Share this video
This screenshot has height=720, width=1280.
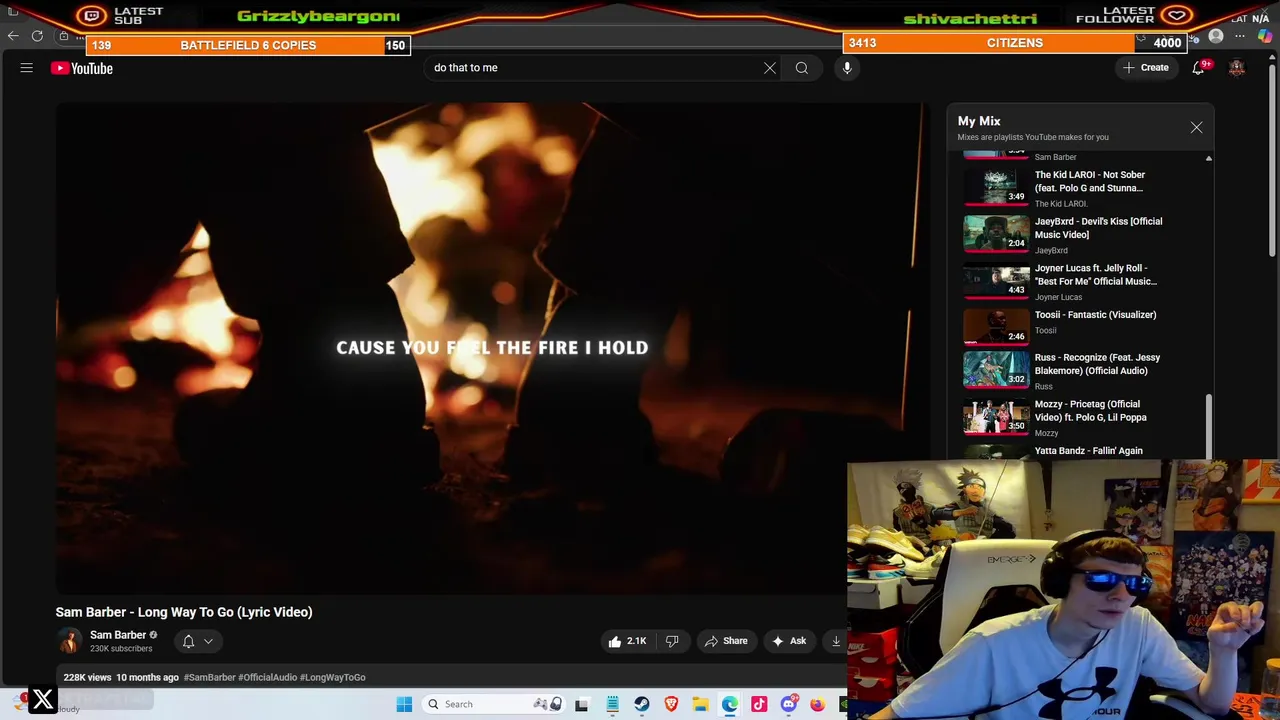(726, 641)
